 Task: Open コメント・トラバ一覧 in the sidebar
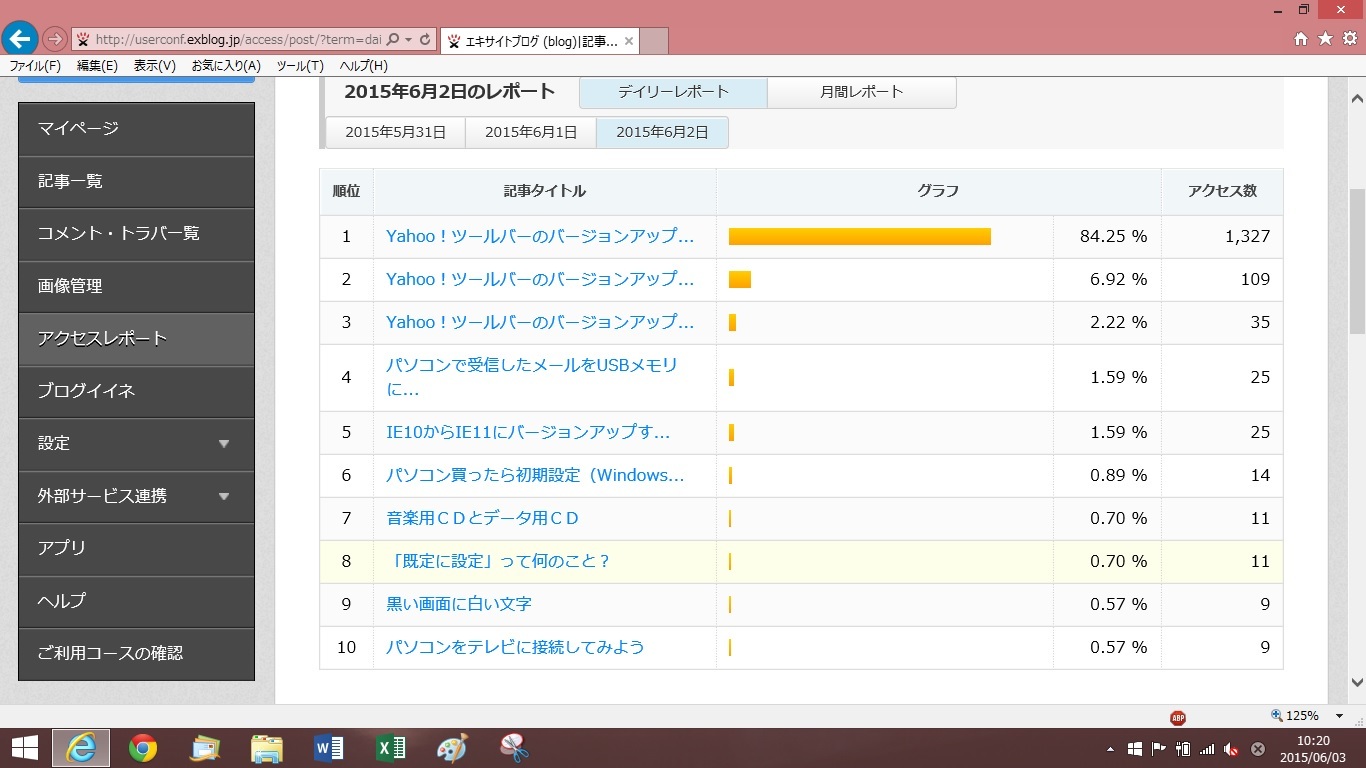pyautogui.click(x=136, y=234)
